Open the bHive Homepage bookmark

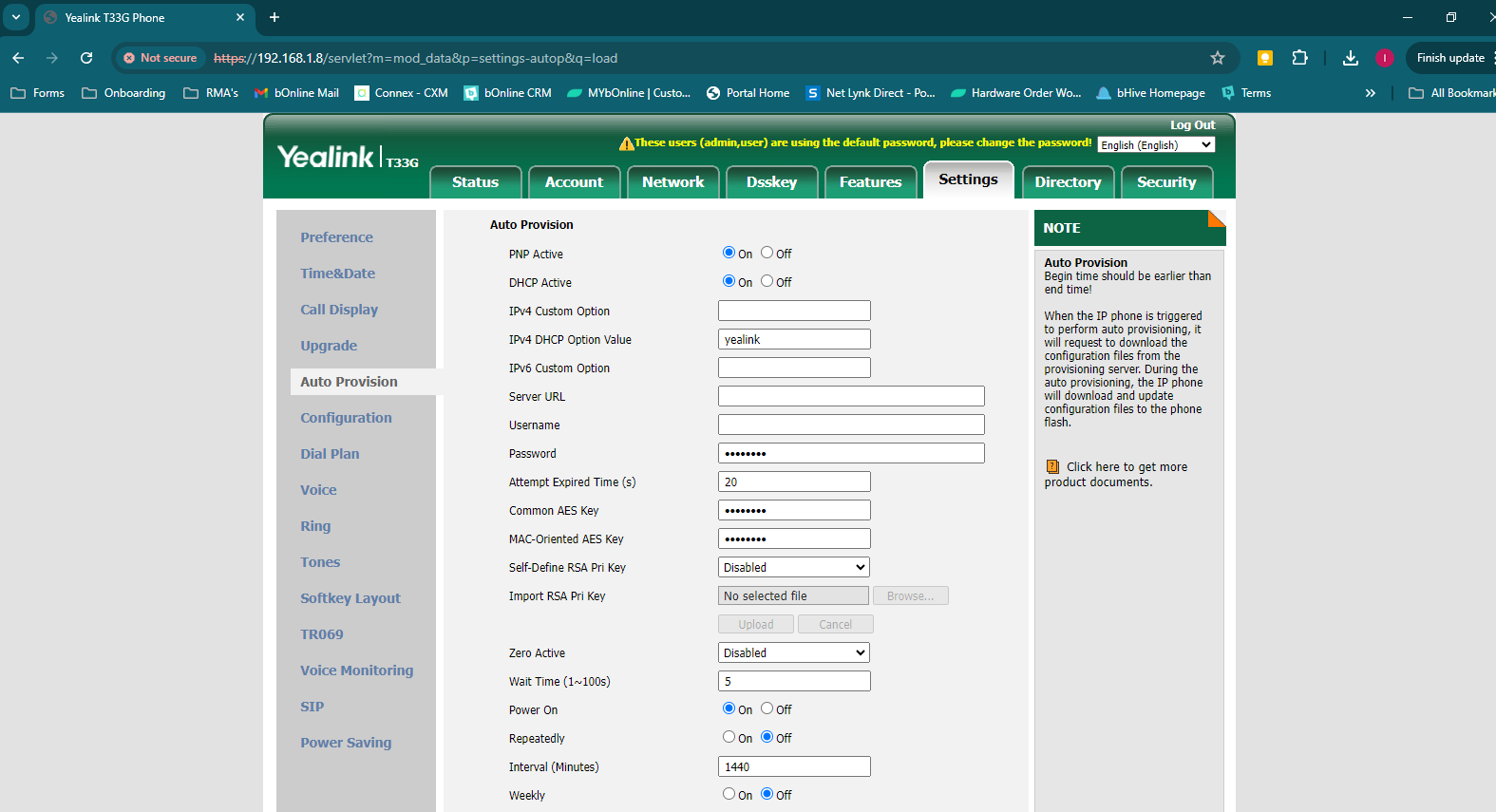tap(1150, 93)
